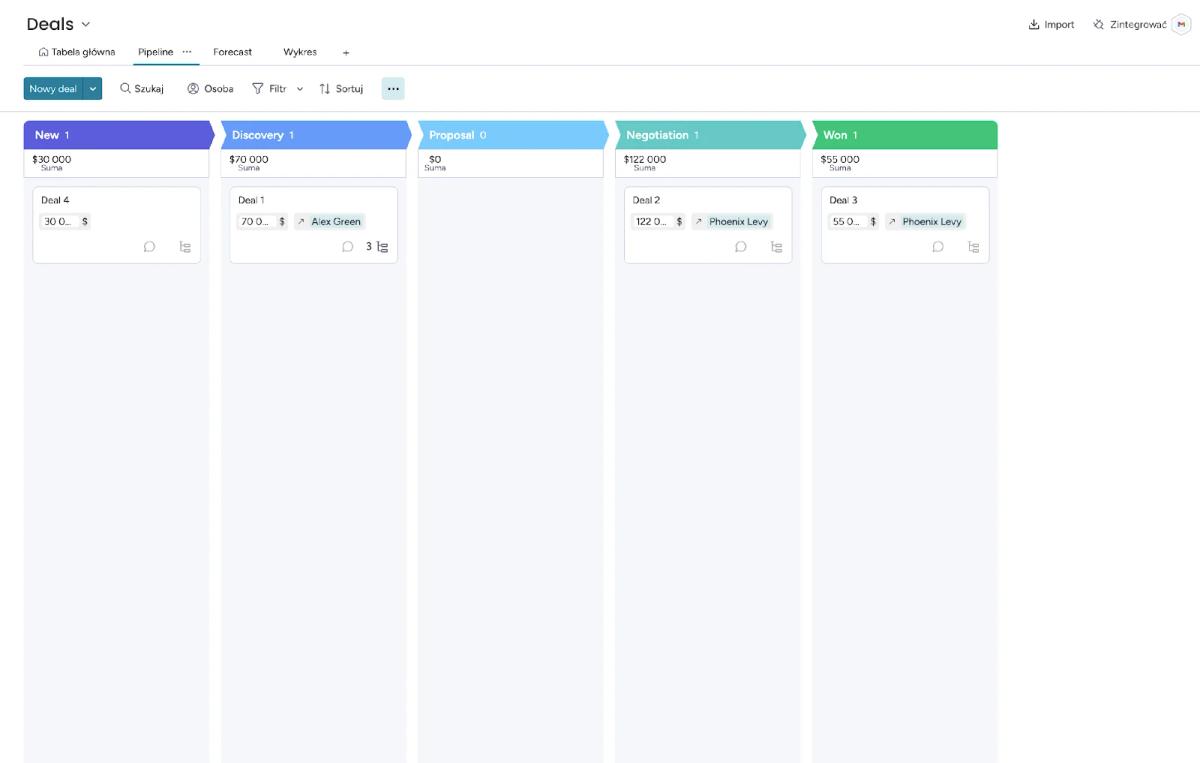The width and height of the screenshot is (1200, 763).
Task: Click the Import button
Action: coord(1051,25)
